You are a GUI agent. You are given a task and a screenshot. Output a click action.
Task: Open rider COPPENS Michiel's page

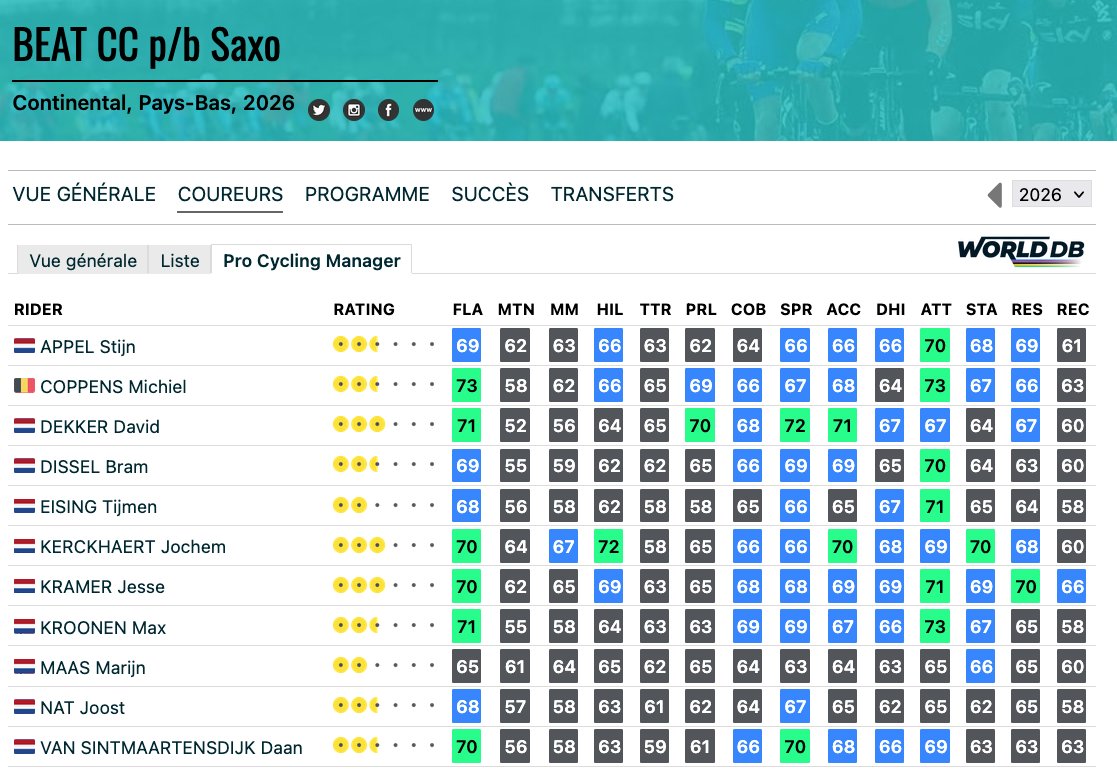(x=113, y=387)
